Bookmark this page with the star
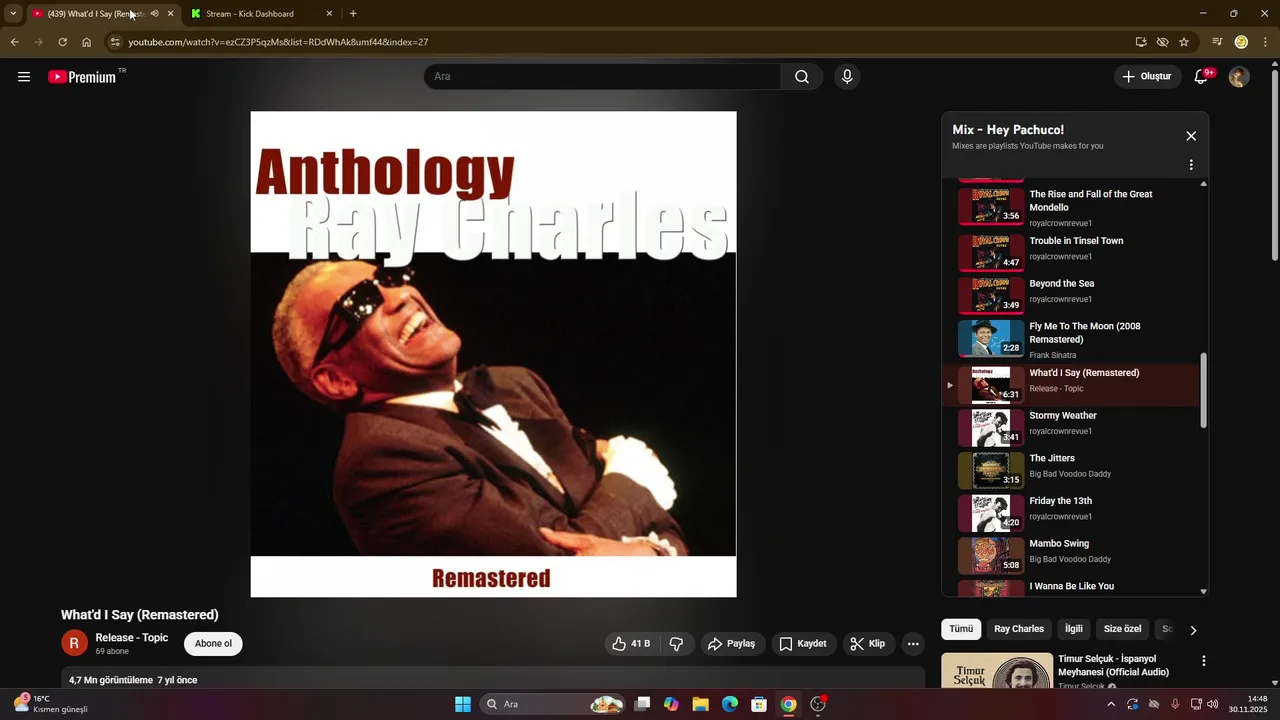The width and height of the screenshot is (1280, 720). [1184, 42]
